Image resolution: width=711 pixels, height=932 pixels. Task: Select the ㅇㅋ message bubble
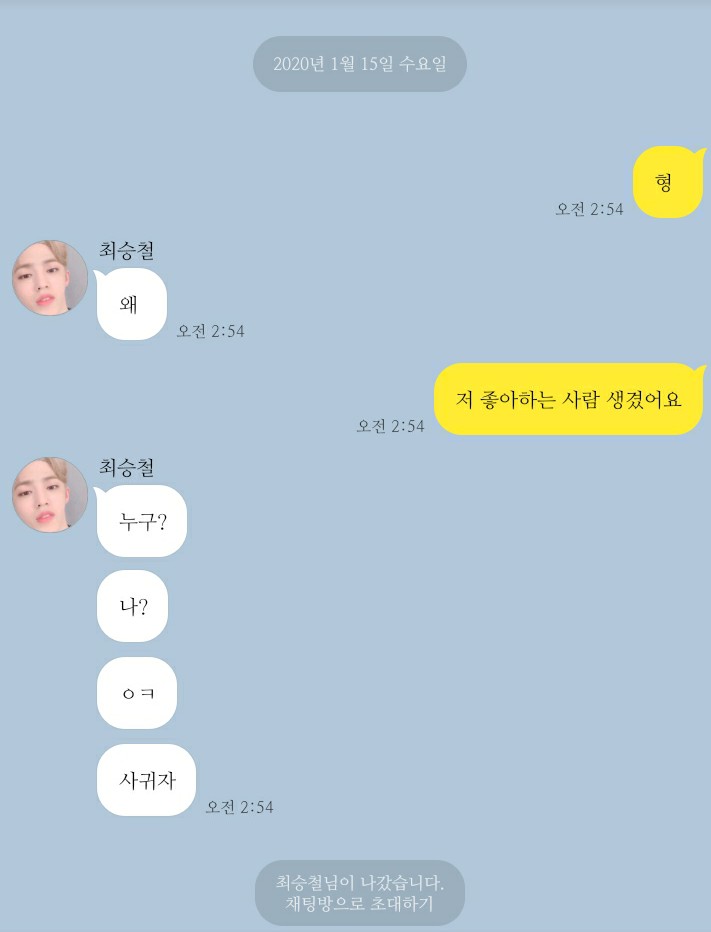137,693
